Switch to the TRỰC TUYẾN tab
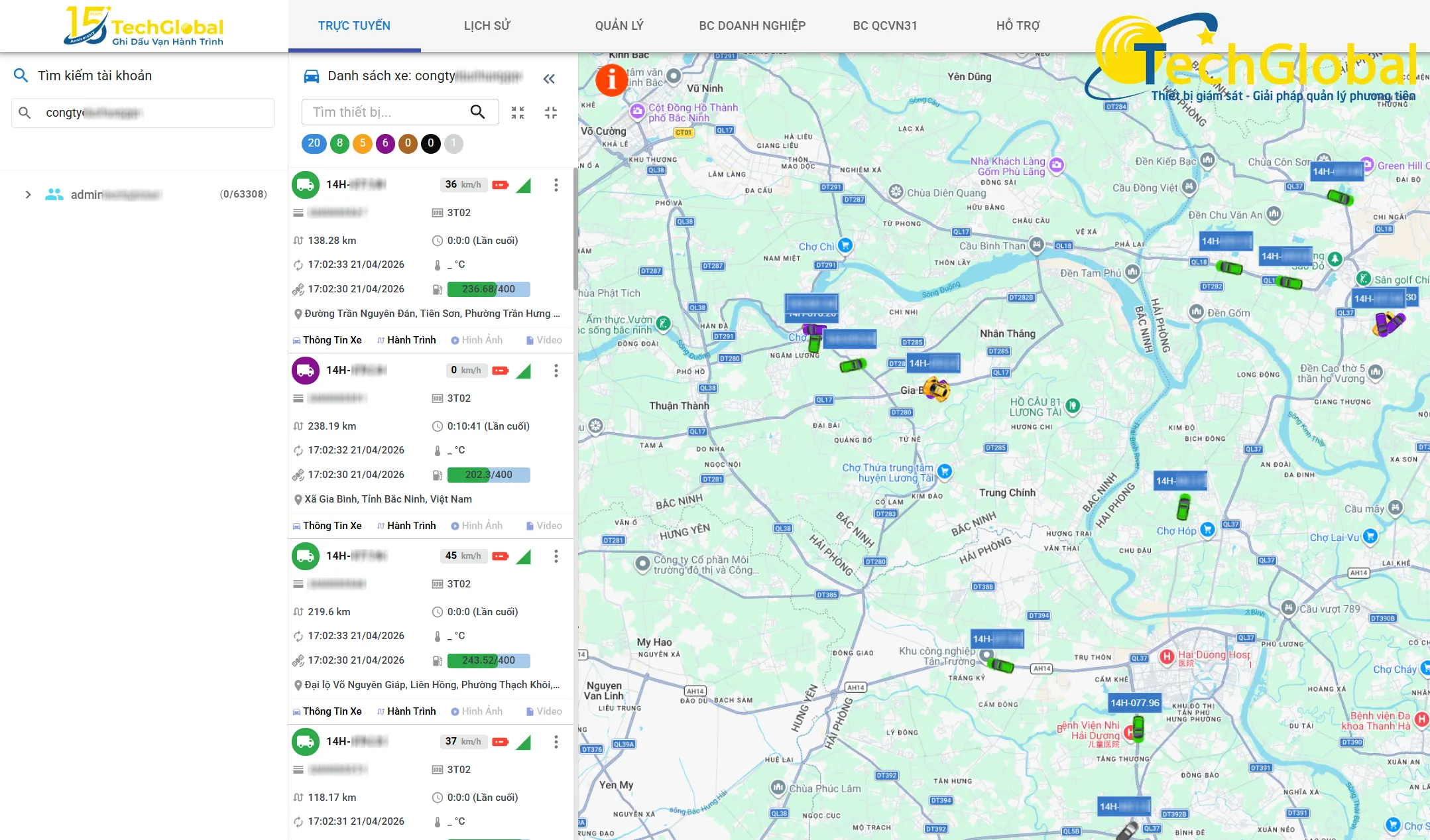Screen dimensions: 1430x840 [x=354, y=26]
